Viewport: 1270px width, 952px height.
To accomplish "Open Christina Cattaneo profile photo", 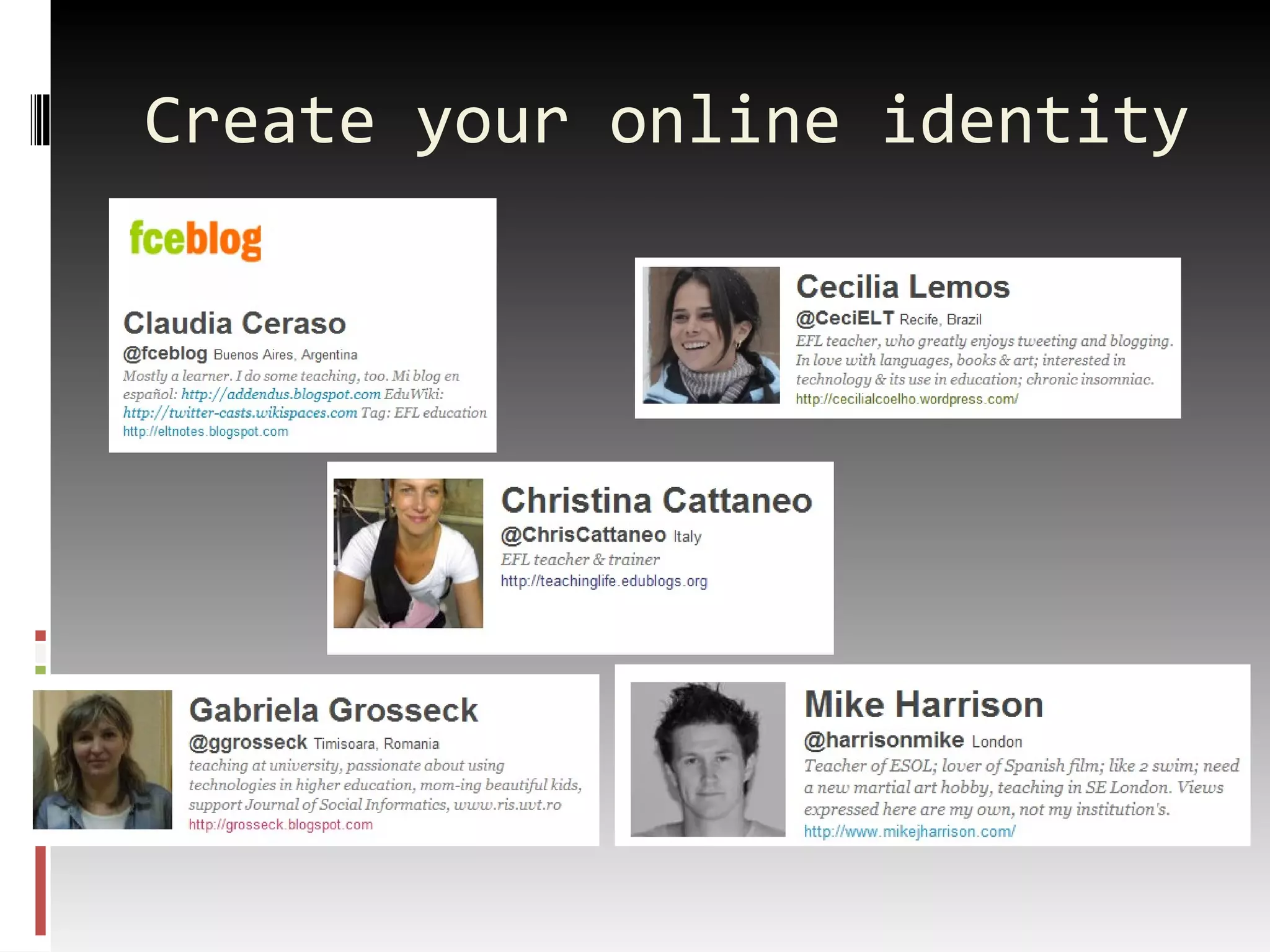I will tap(408, 553).
